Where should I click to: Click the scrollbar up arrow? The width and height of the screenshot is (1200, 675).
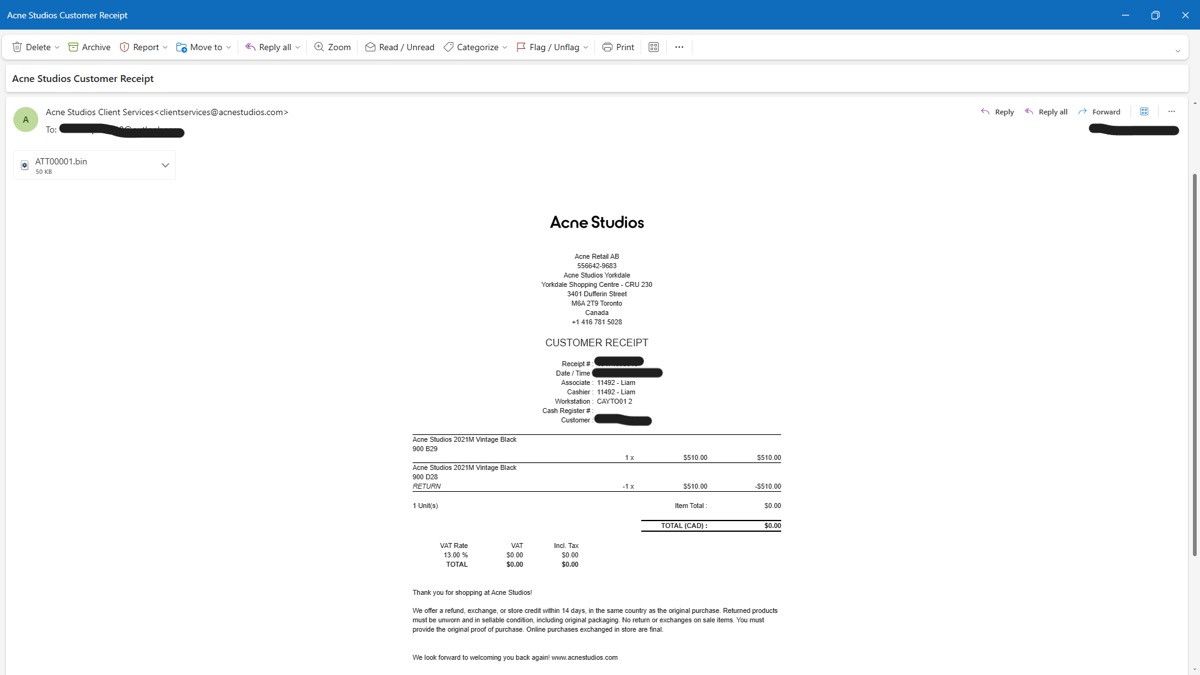click(1195, 103)
